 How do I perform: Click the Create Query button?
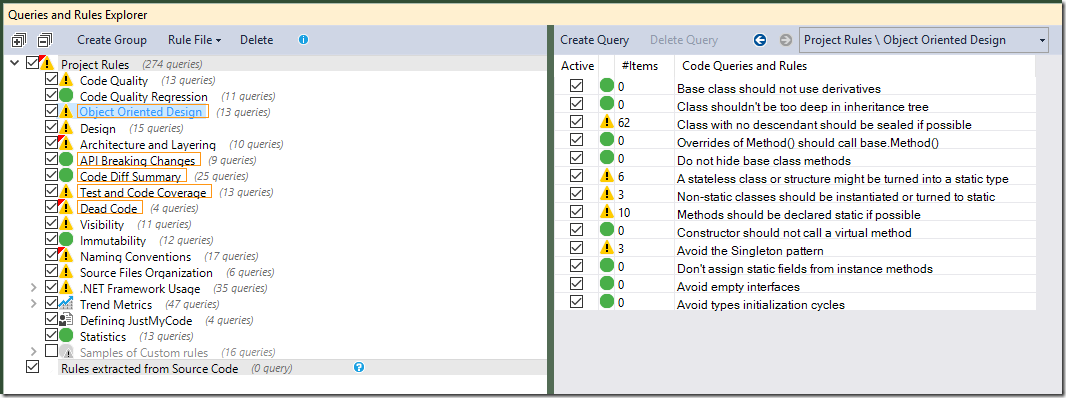595,40
